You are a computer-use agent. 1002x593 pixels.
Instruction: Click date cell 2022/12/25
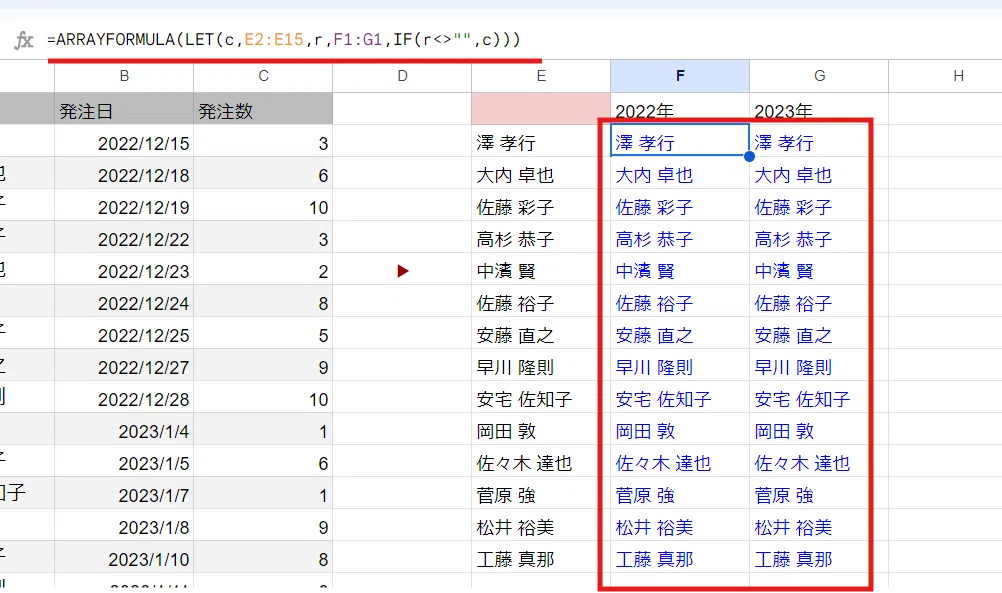tap(124, 333)
